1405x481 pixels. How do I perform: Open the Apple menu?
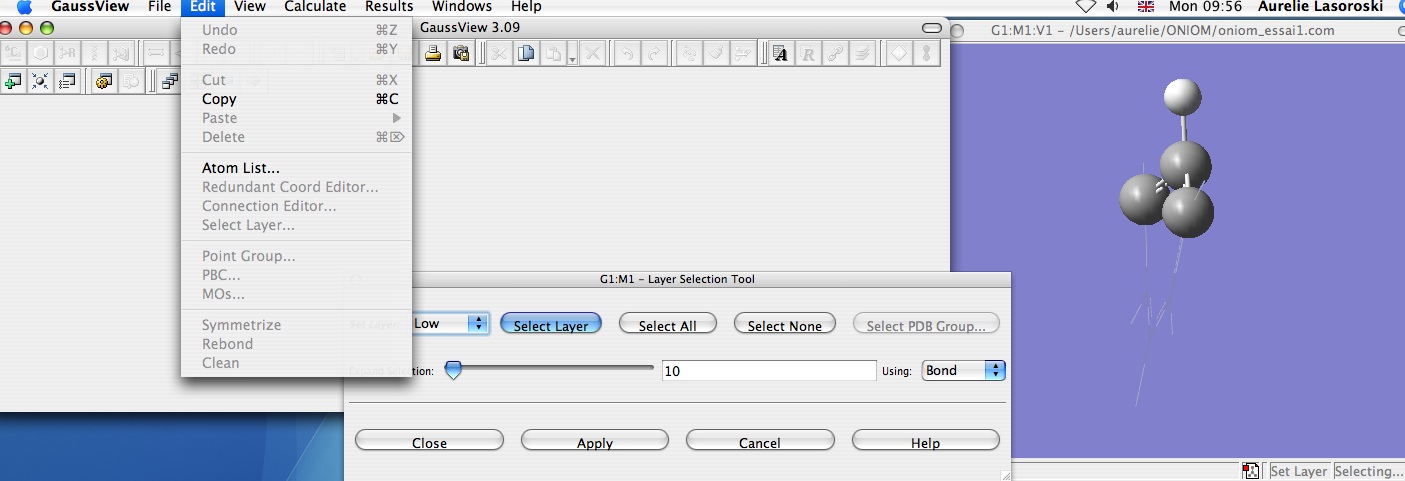[24, 6]
